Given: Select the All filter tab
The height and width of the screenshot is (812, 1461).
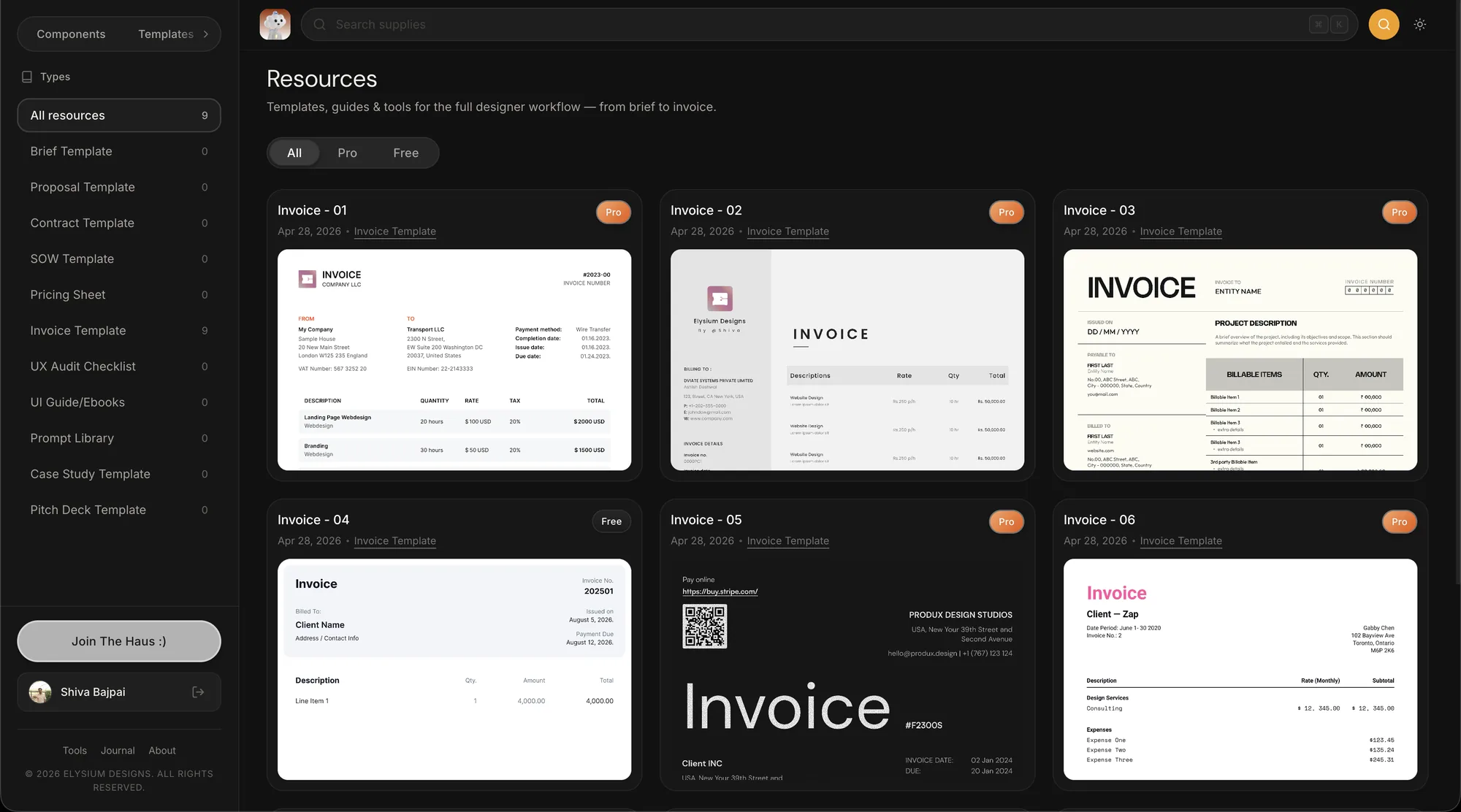Looking at the screenshot, I should click(294, 153).
